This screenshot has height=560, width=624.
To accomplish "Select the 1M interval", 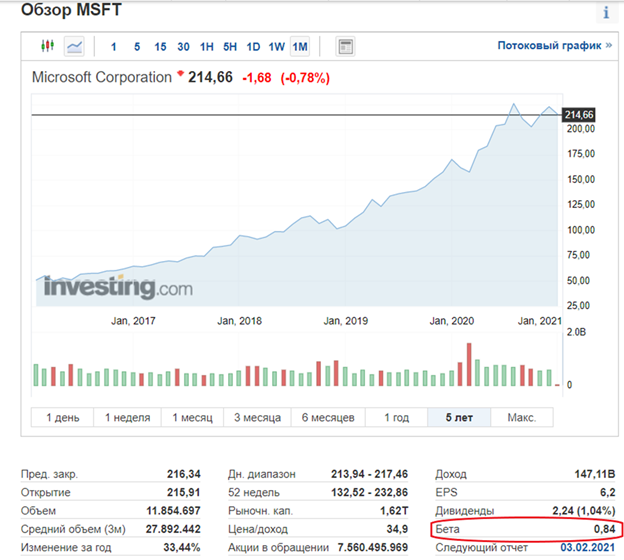I will (x=300, y=47).
